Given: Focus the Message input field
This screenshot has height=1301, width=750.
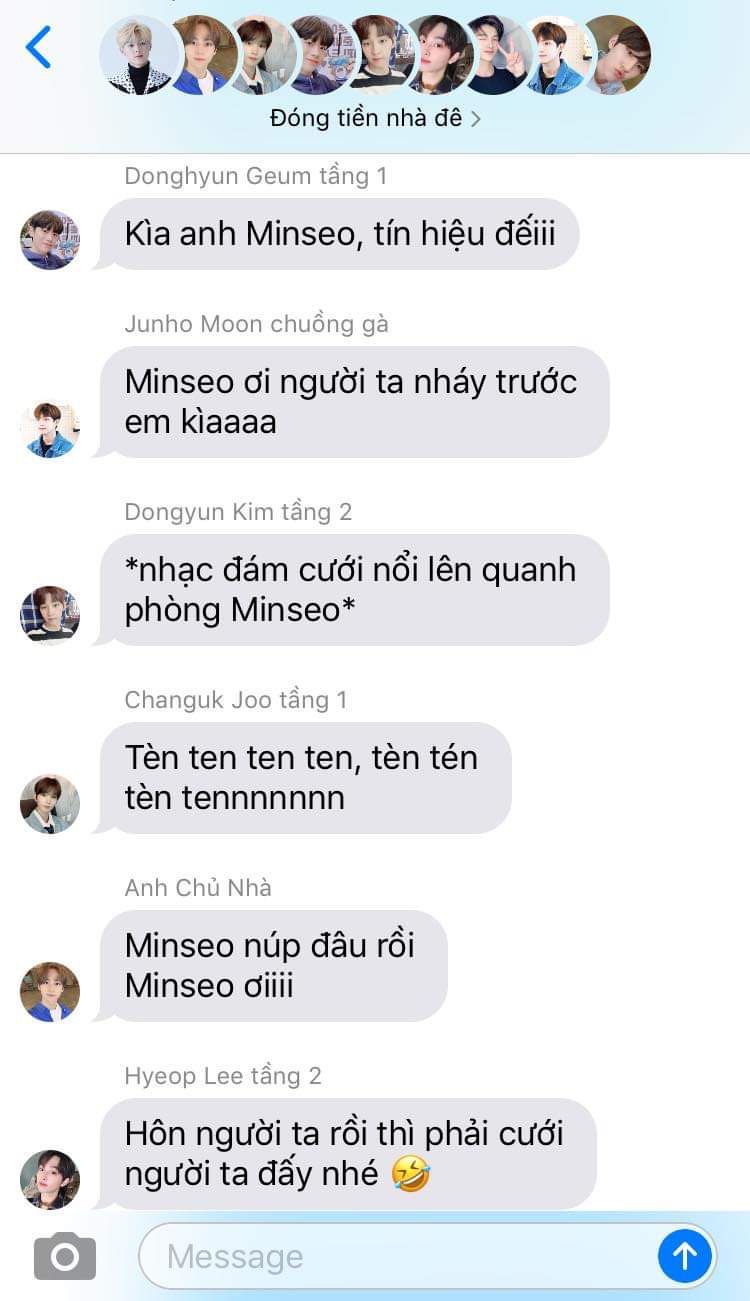Looking at the screenshot, I should pyautogui.click(x=400, y=1256).
